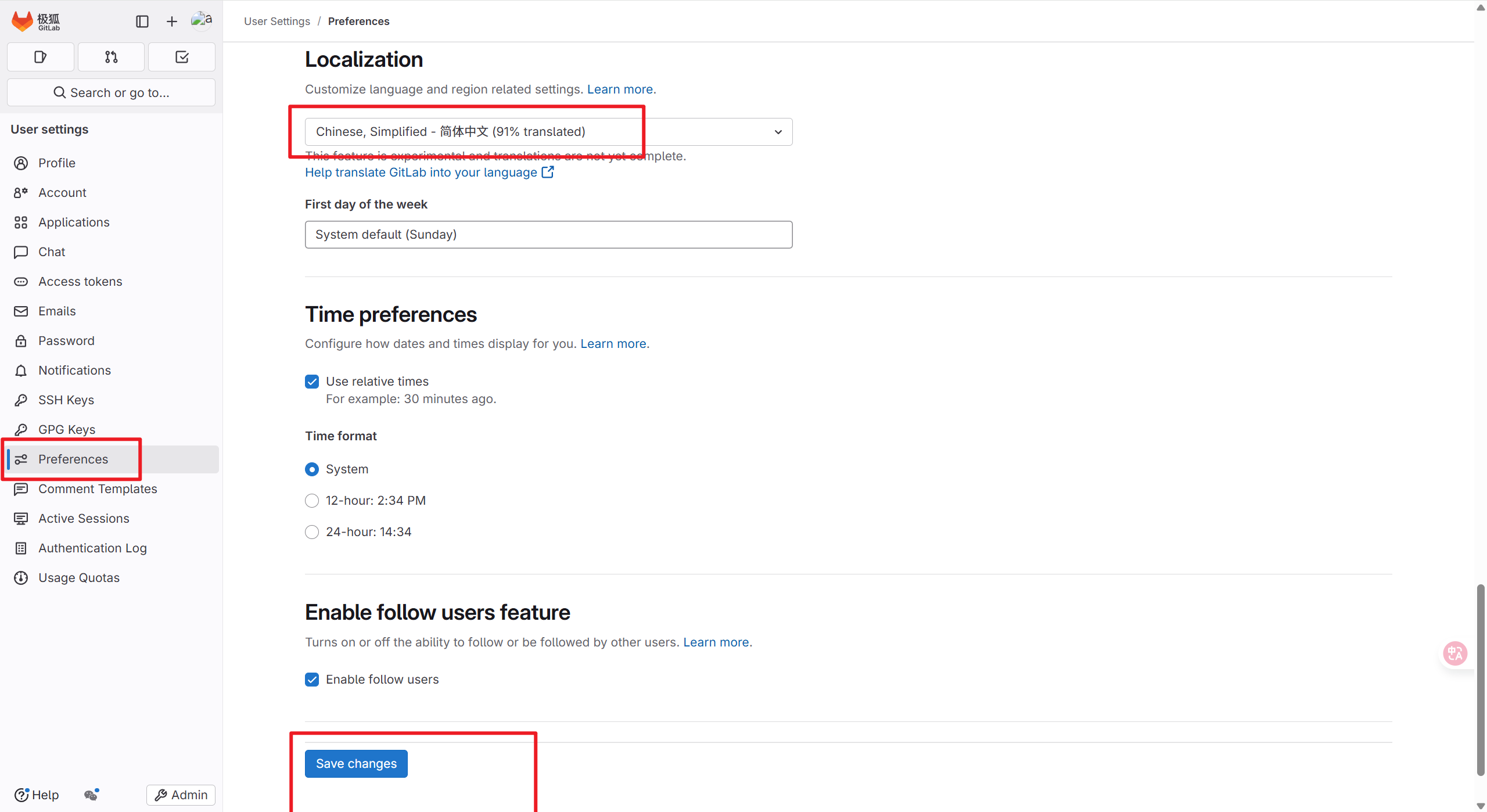Screen dimensions: 1487x812
Task: Click the floating translate icon
Action: click(x=1455, y=653)
